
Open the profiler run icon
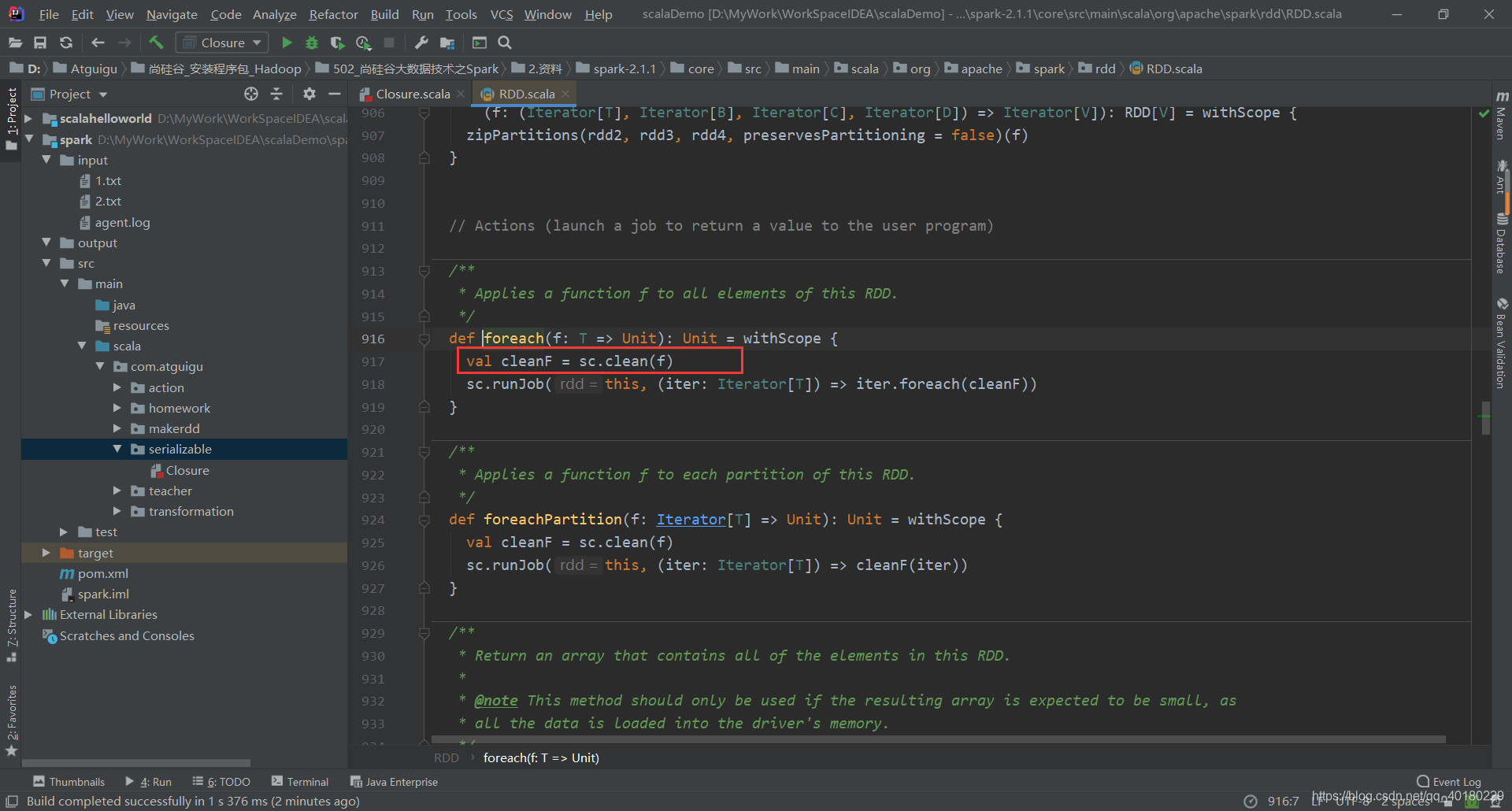(x=363, y=43)
